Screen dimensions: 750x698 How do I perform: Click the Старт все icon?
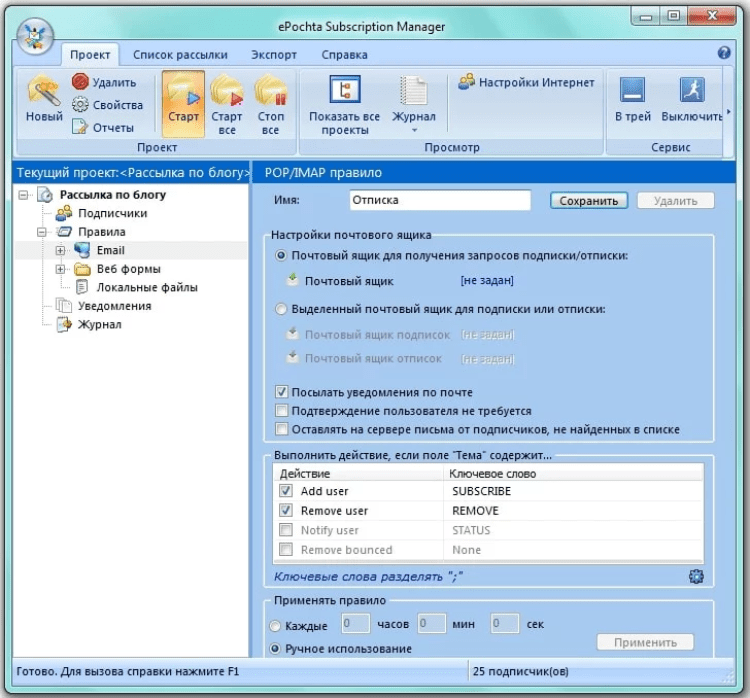pos(227,104)
